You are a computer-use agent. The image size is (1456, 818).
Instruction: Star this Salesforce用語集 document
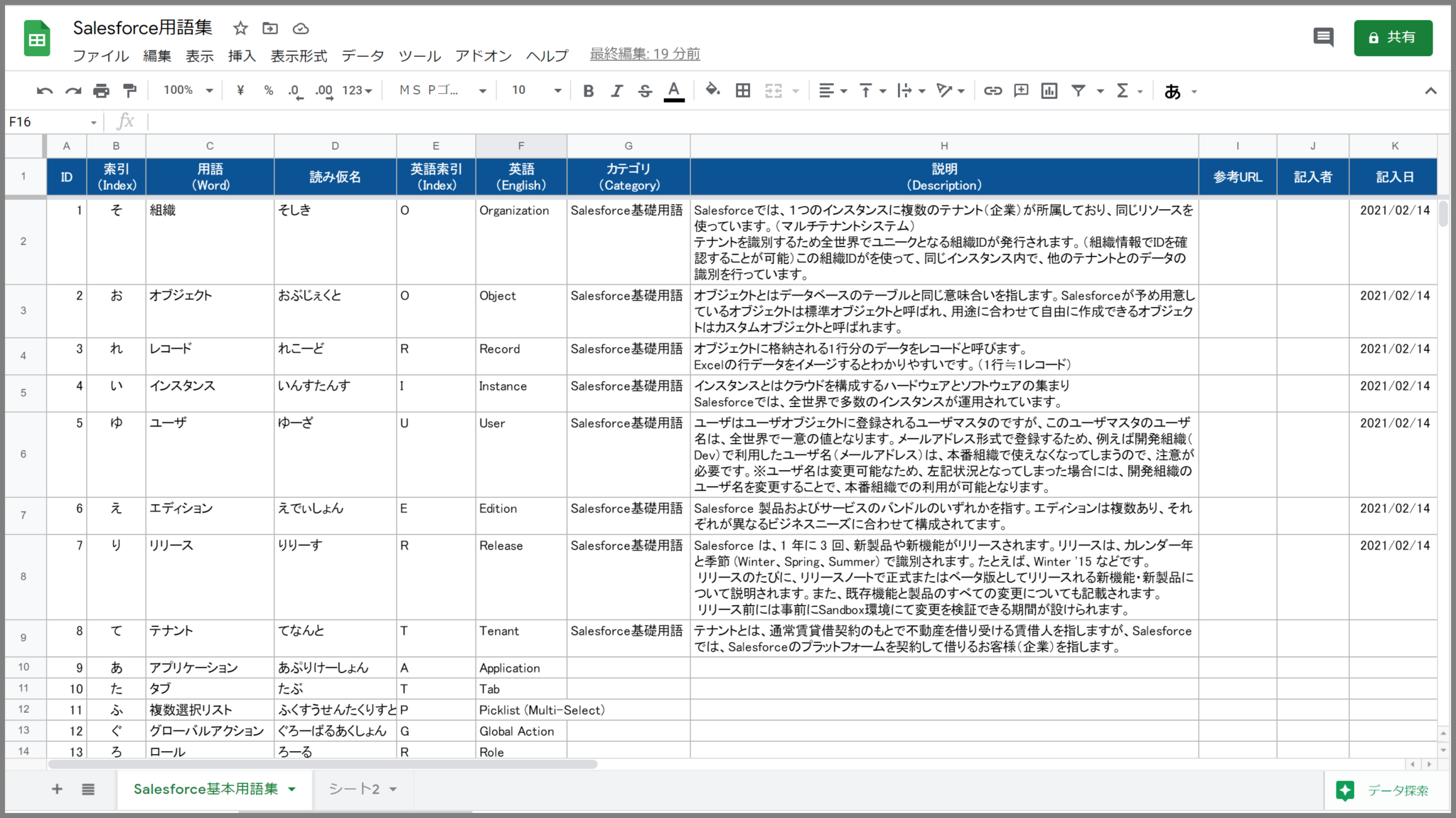pos(240,28)
